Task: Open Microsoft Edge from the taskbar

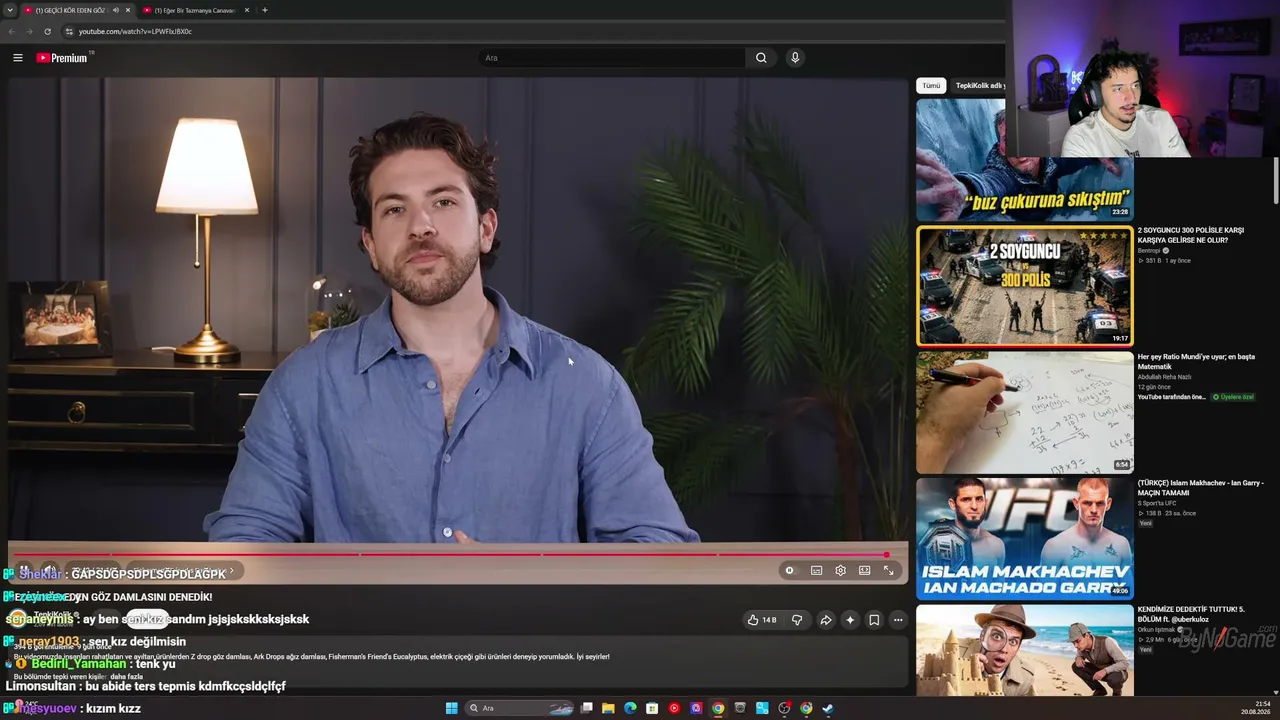Action: (x=630, y=708)
